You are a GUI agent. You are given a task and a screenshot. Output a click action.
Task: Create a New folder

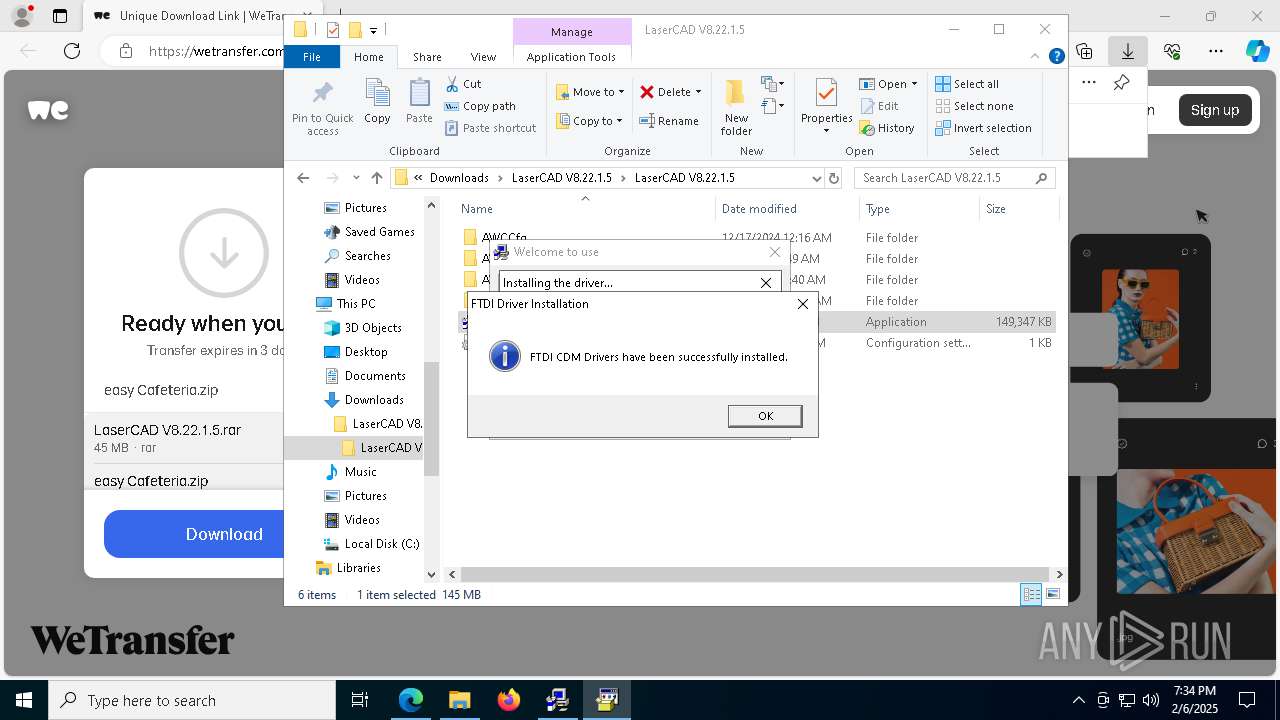pyautogui.click(x=736, y=108)
